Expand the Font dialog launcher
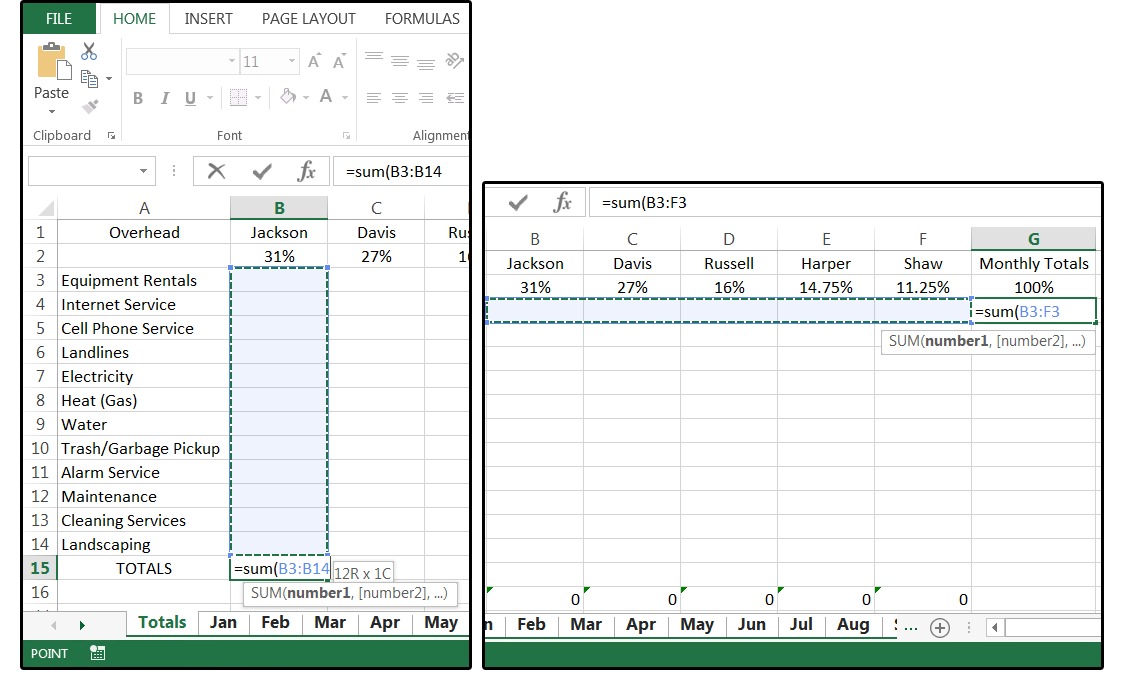Screen dimensions: 1124x680 point(346,135)
